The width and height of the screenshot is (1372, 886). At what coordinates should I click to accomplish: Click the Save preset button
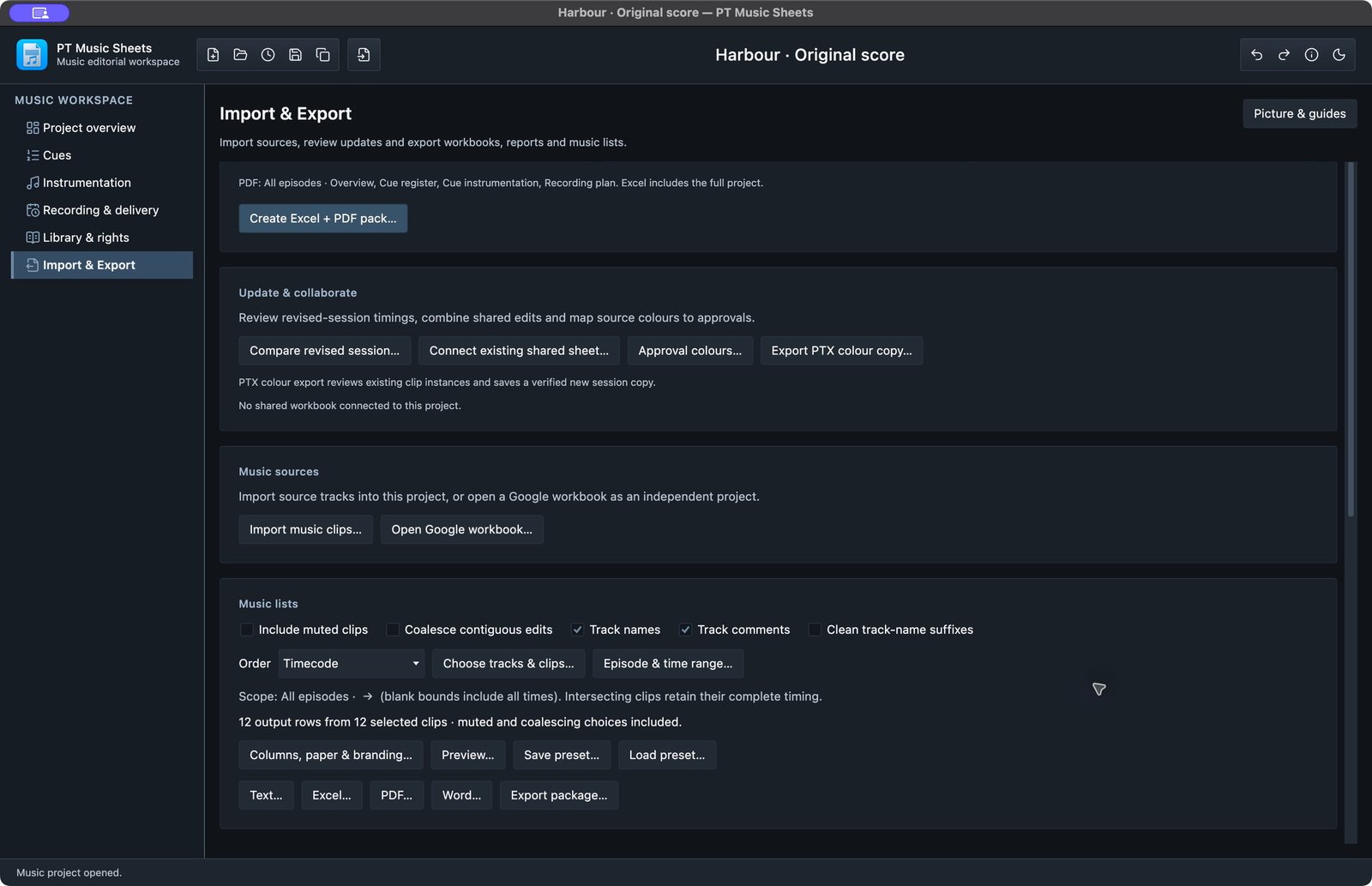click(562, 756)
